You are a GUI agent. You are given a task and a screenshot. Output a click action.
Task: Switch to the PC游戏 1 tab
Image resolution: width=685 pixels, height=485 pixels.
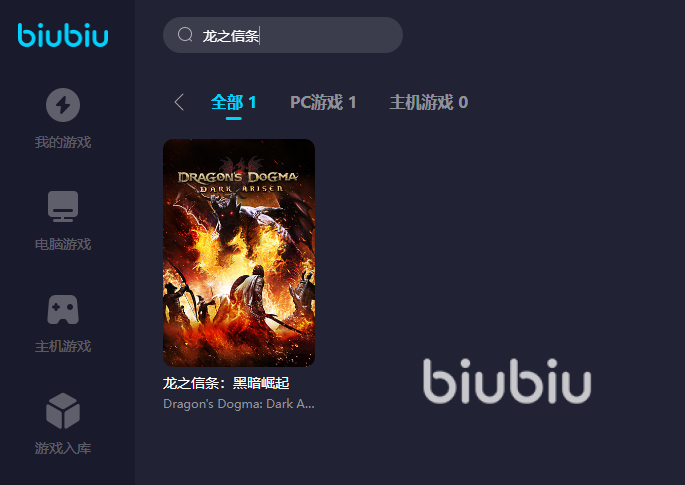coord(323,102)
